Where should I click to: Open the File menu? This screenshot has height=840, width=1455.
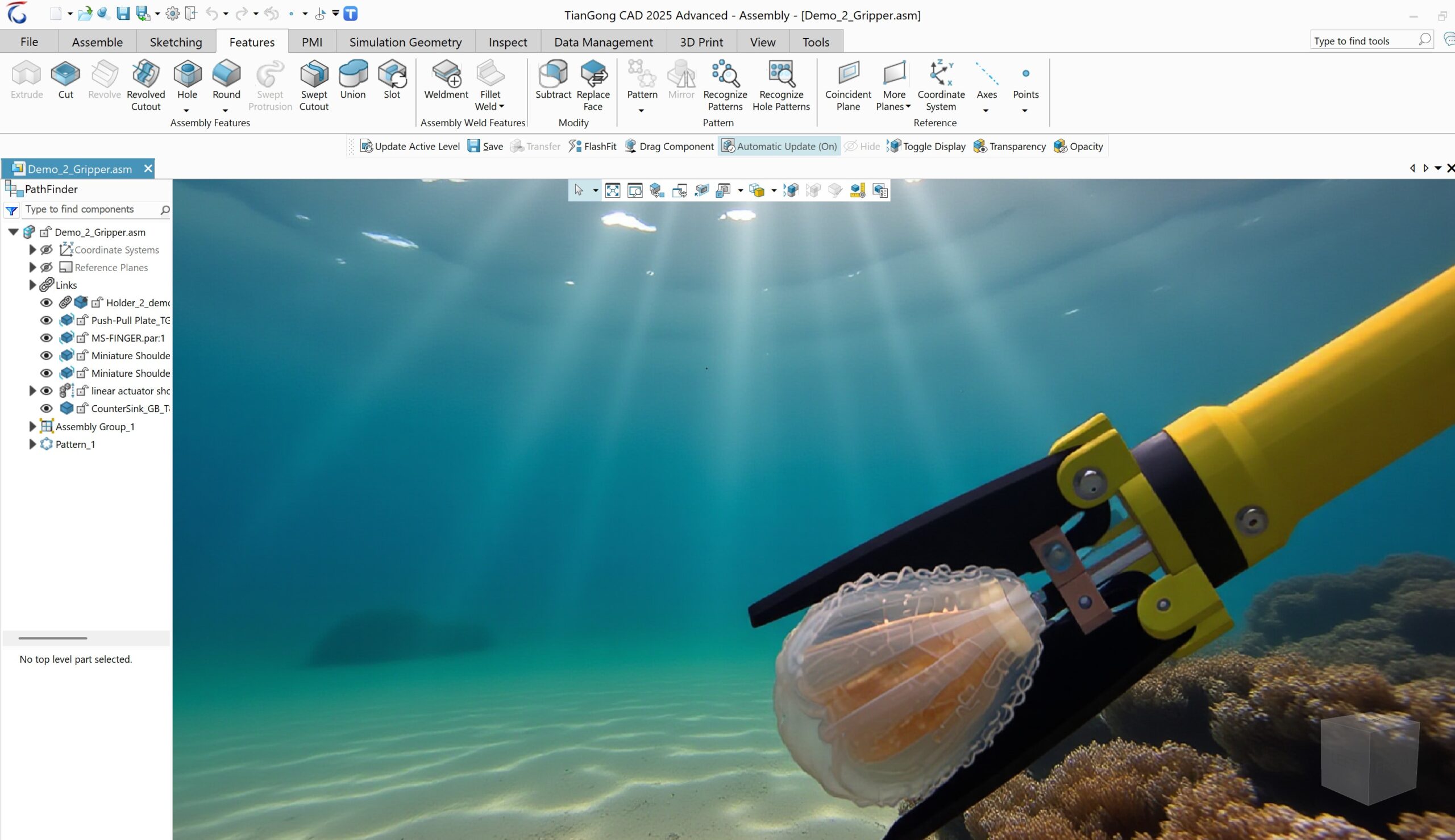pos(29,41)
